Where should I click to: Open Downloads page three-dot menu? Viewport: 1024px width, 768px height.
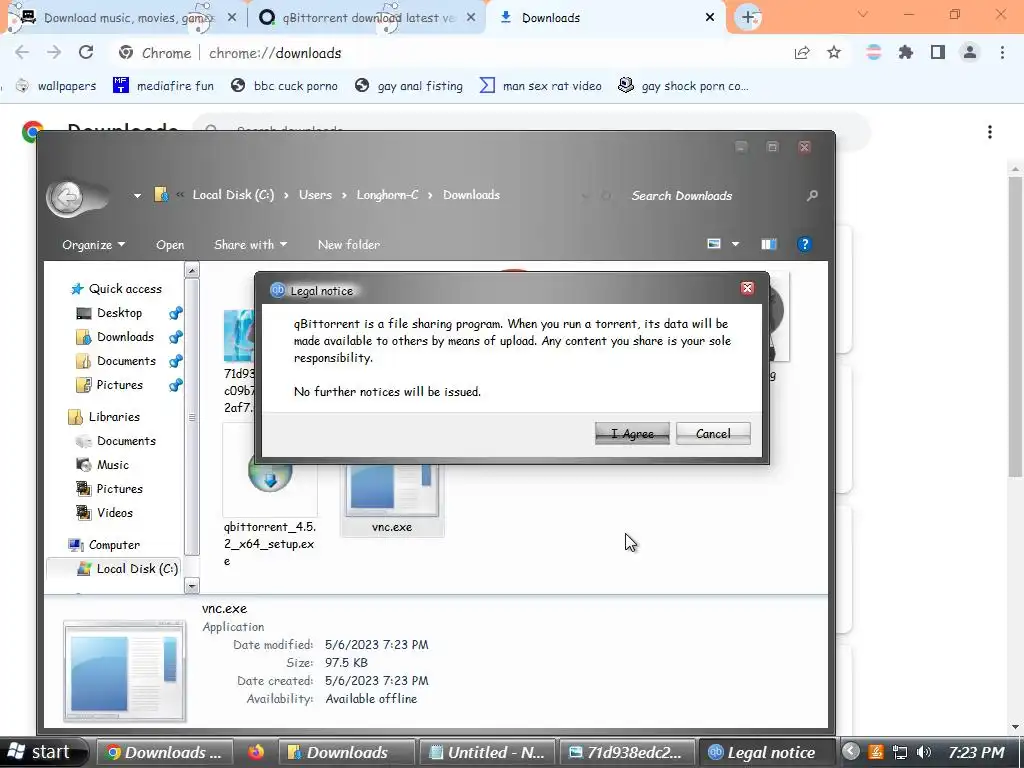tap(990, 132)
